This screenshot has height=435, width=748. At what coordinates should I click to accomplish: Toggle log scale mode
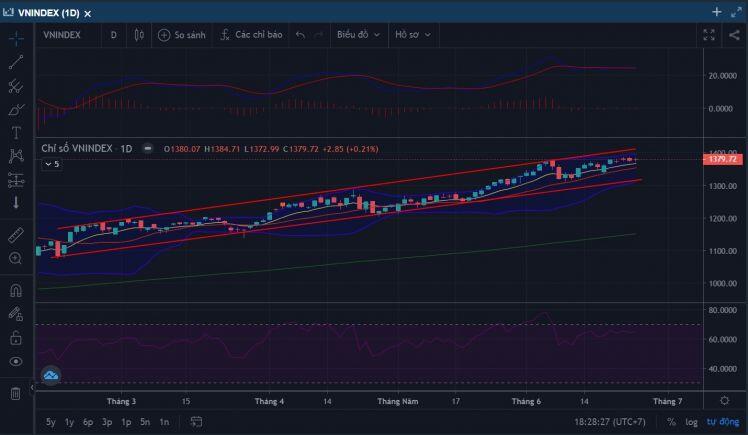coord(691,422)
